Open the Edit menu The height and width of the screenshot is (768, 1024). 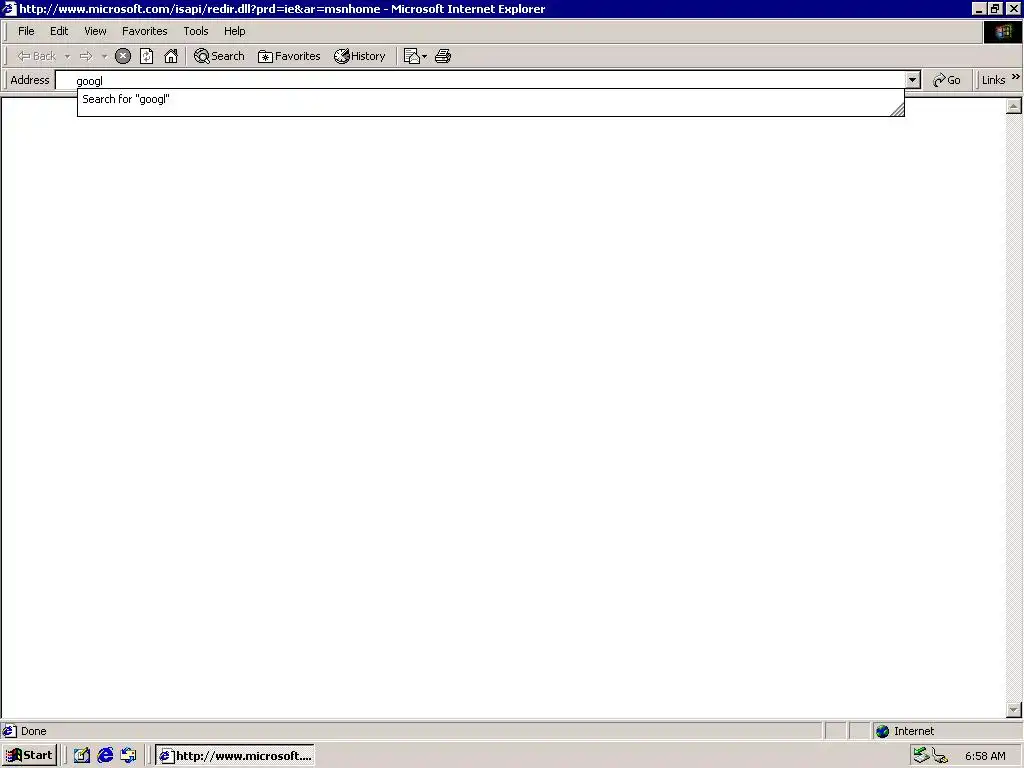(59, 31)
